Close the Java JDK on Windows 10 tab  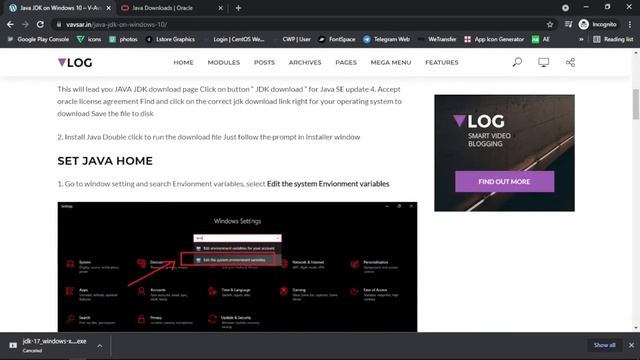109,8
